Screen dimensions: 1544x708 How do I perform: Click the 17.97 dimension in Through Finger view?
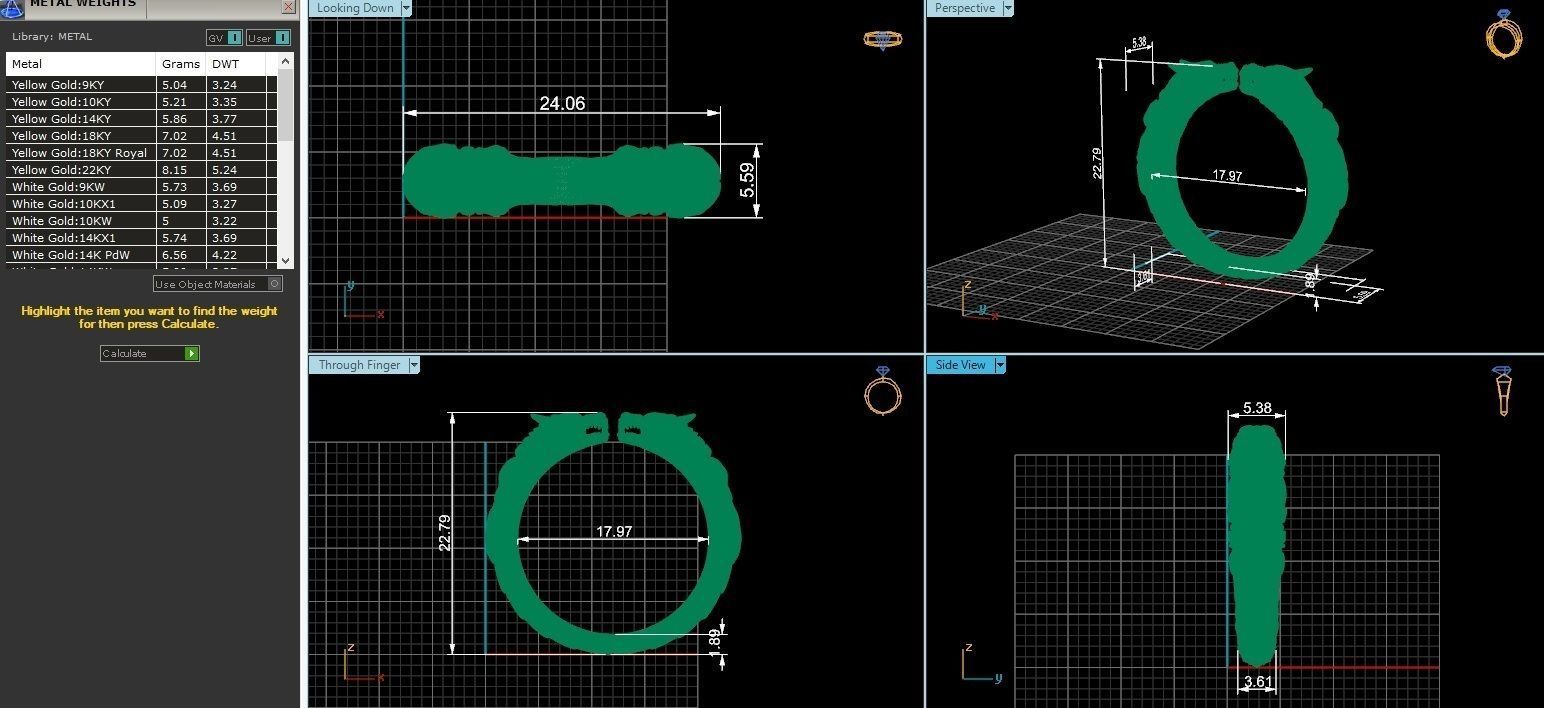tap(614, 532)
